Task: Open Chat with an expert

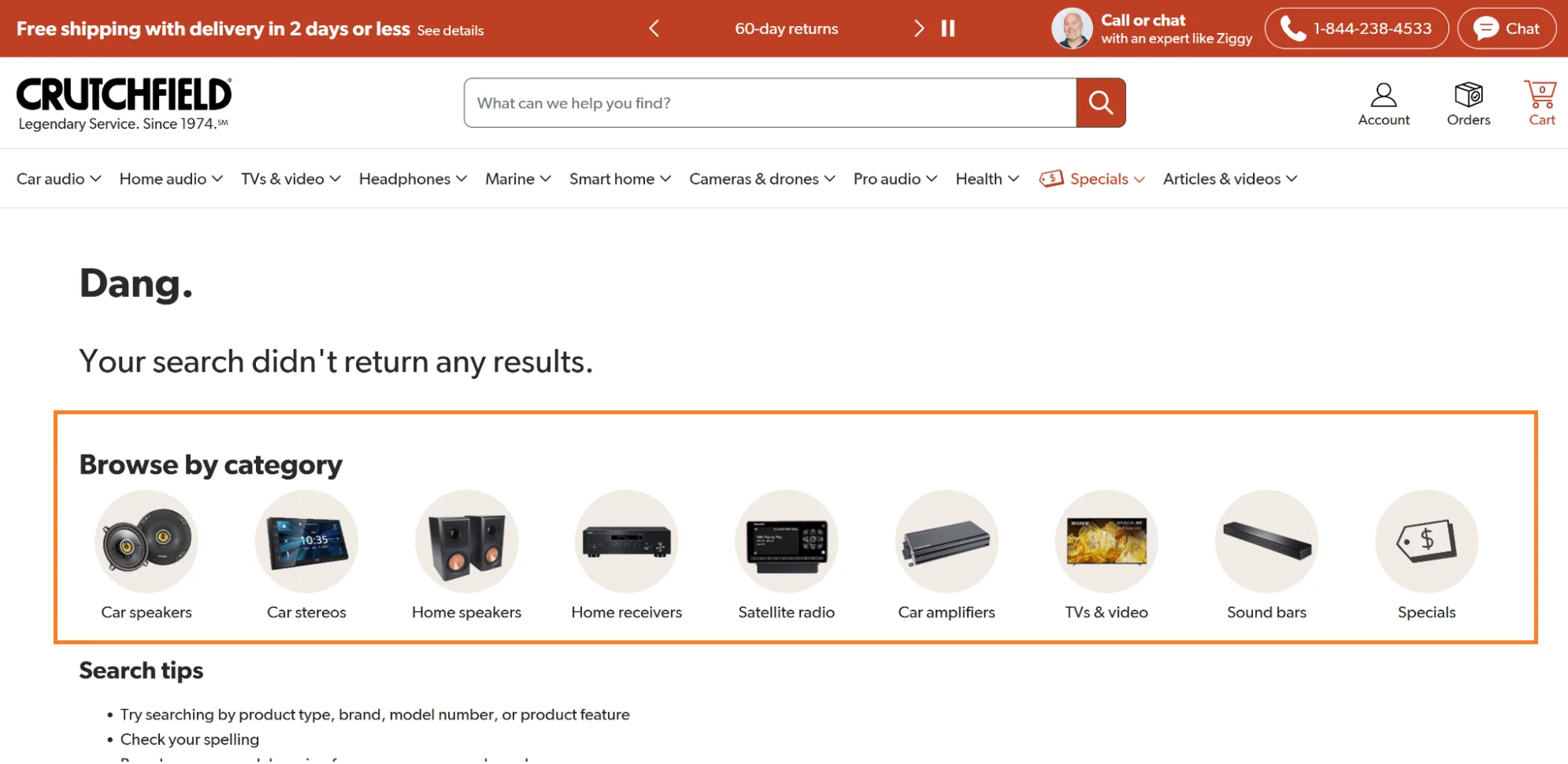Action: [x=1506, y=28]
